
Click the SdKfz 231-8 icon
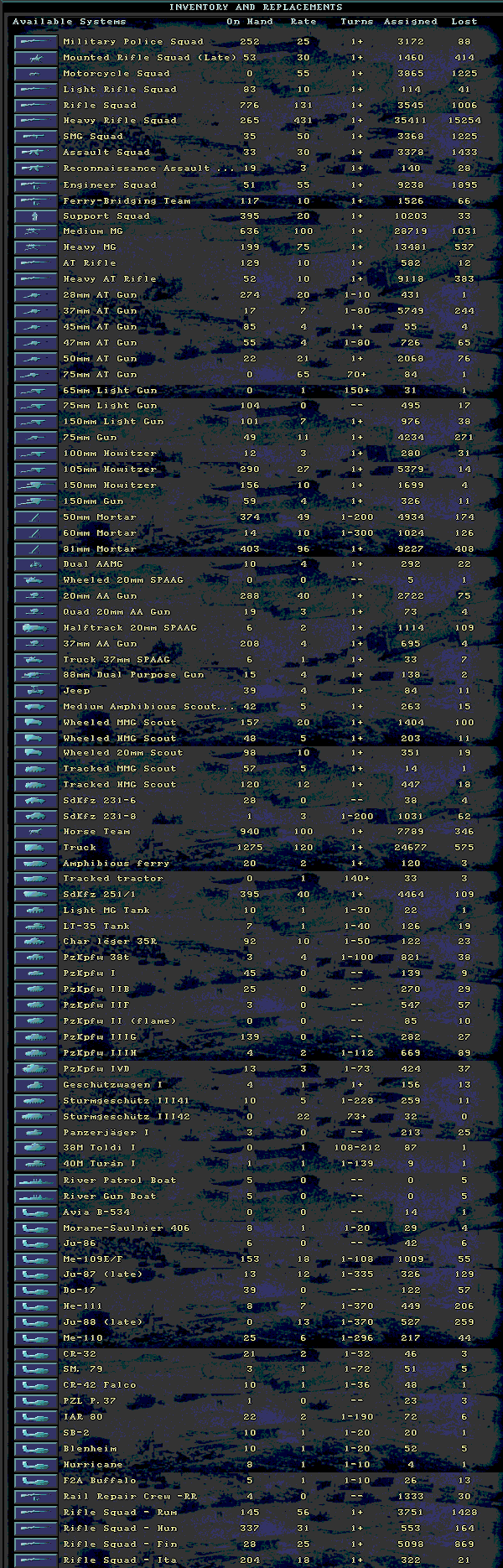click(36, 816)
